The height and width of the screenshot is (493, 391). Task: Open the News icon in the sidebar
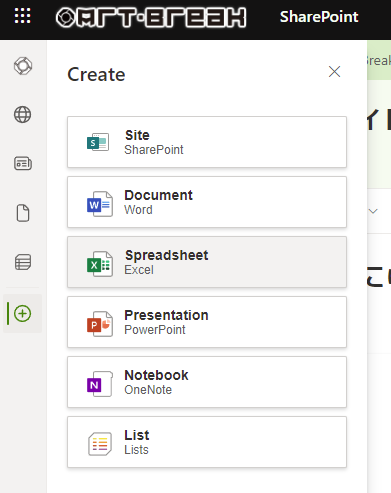(x=23, y=164)
